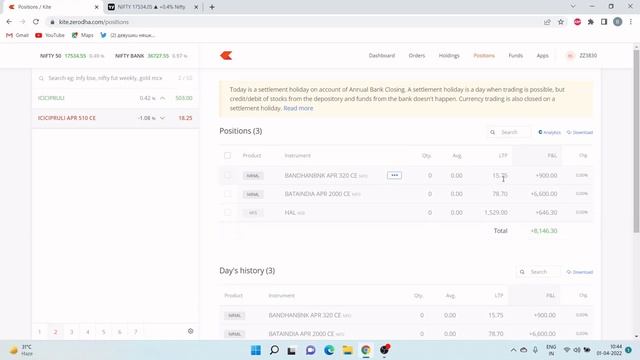This screenshot has width=640, height=360.
Task: Open the user profile ZZ3830
Action: coord(582,56)
